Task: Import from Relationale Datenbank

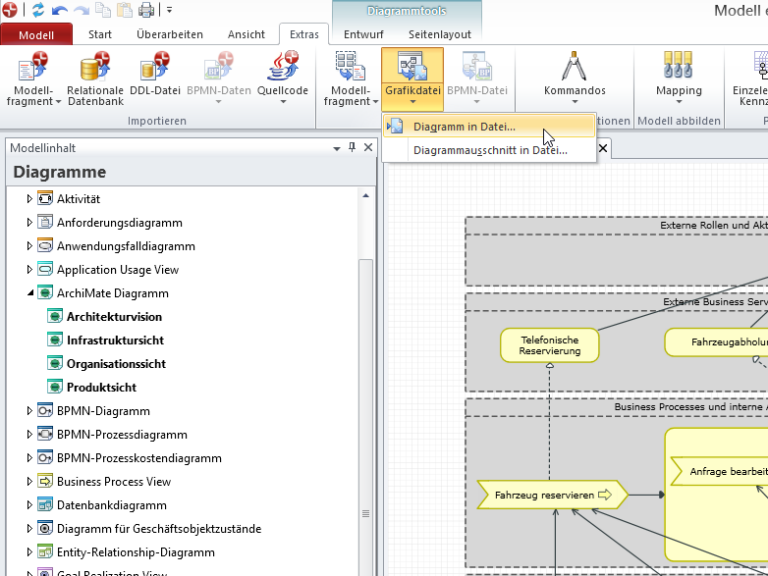Action: click(96, 78)
